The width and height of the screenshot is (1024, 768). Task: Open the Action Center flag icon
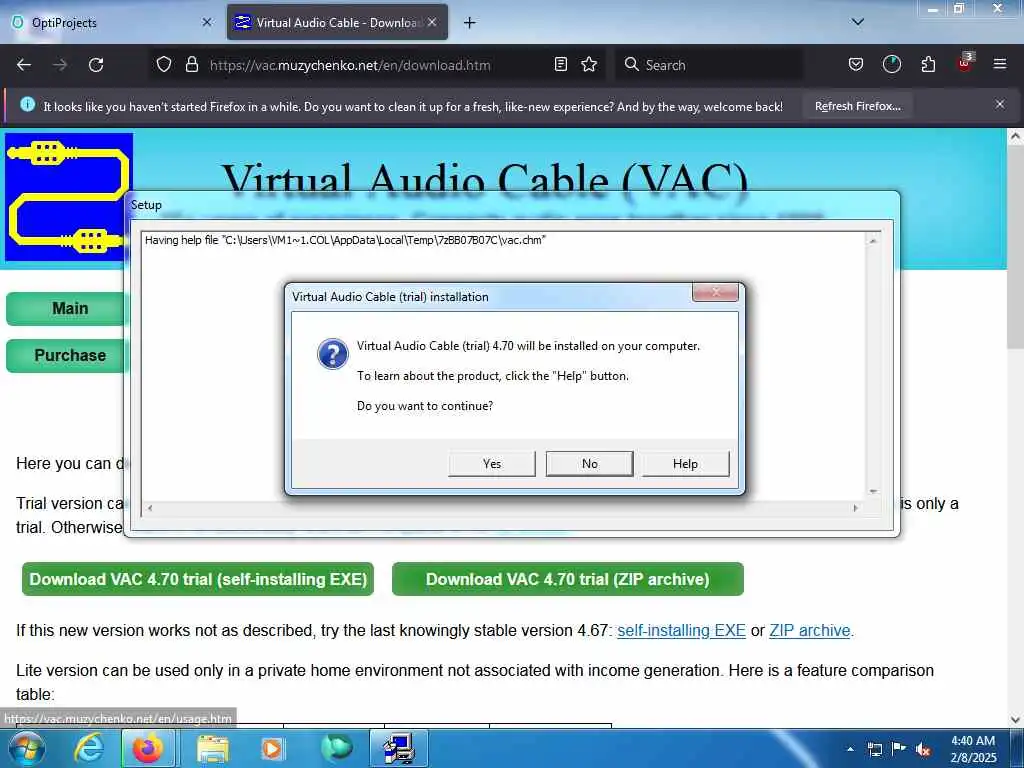tap(899, 749)
